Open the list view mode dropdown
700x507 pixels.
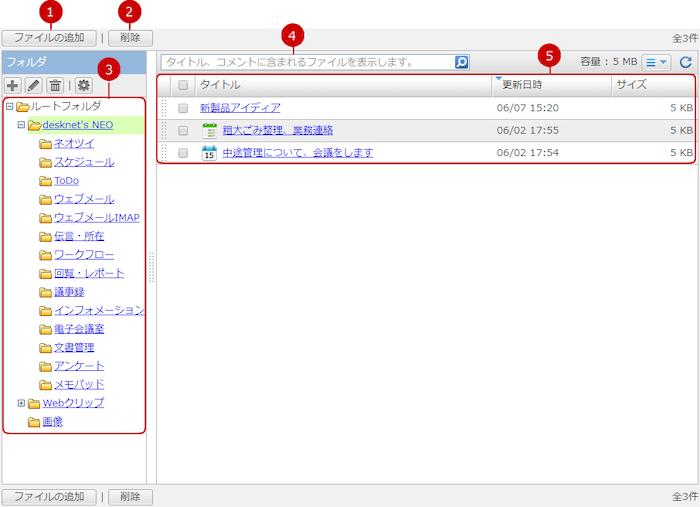[657, 62]
